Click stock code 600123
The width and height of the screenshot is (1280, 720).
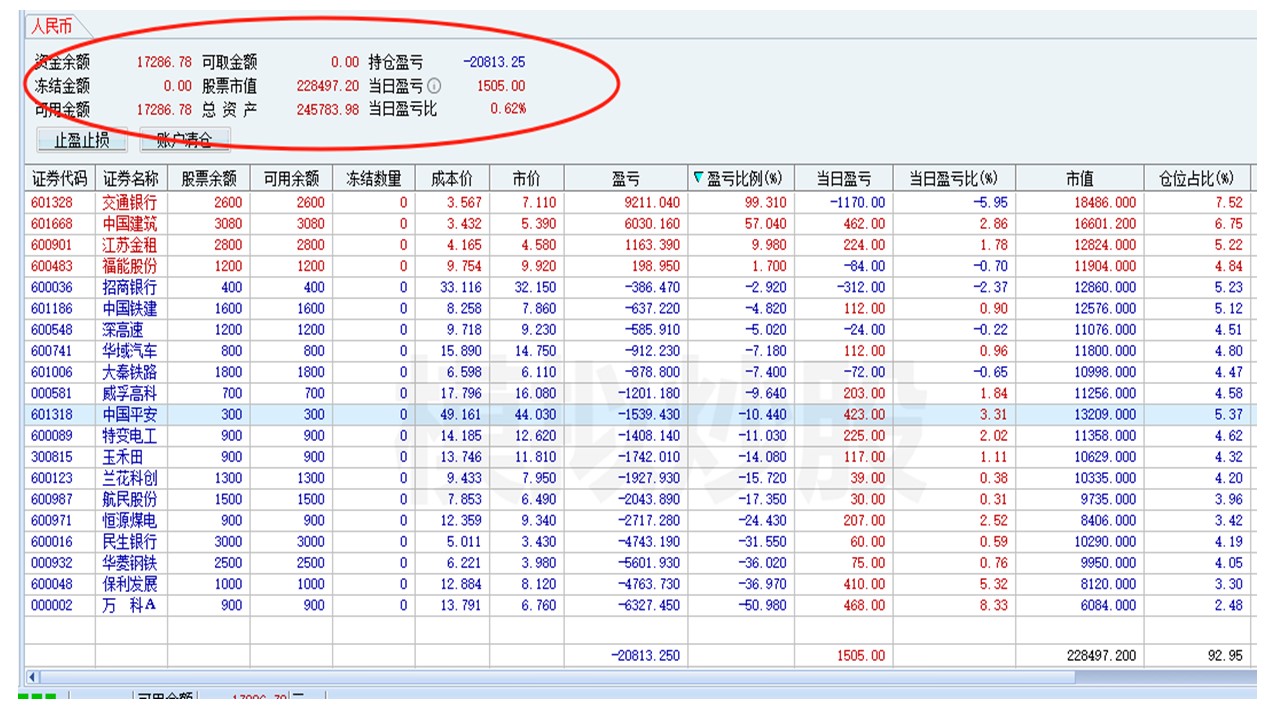point(52,478)
